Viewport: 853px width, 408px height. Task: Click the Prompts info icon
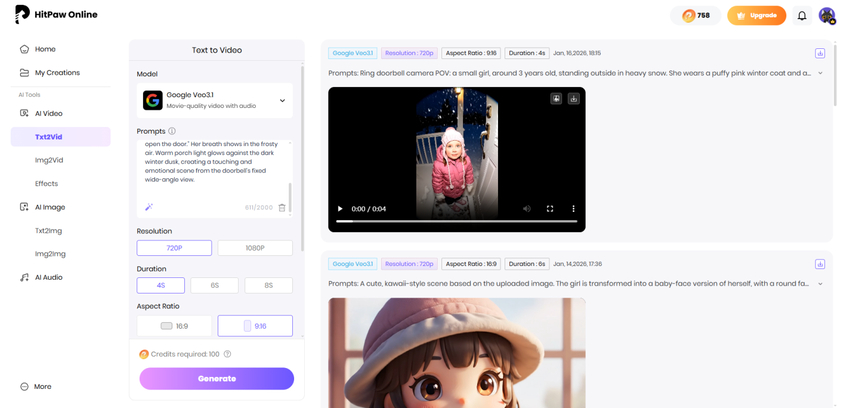coord(172,131)
